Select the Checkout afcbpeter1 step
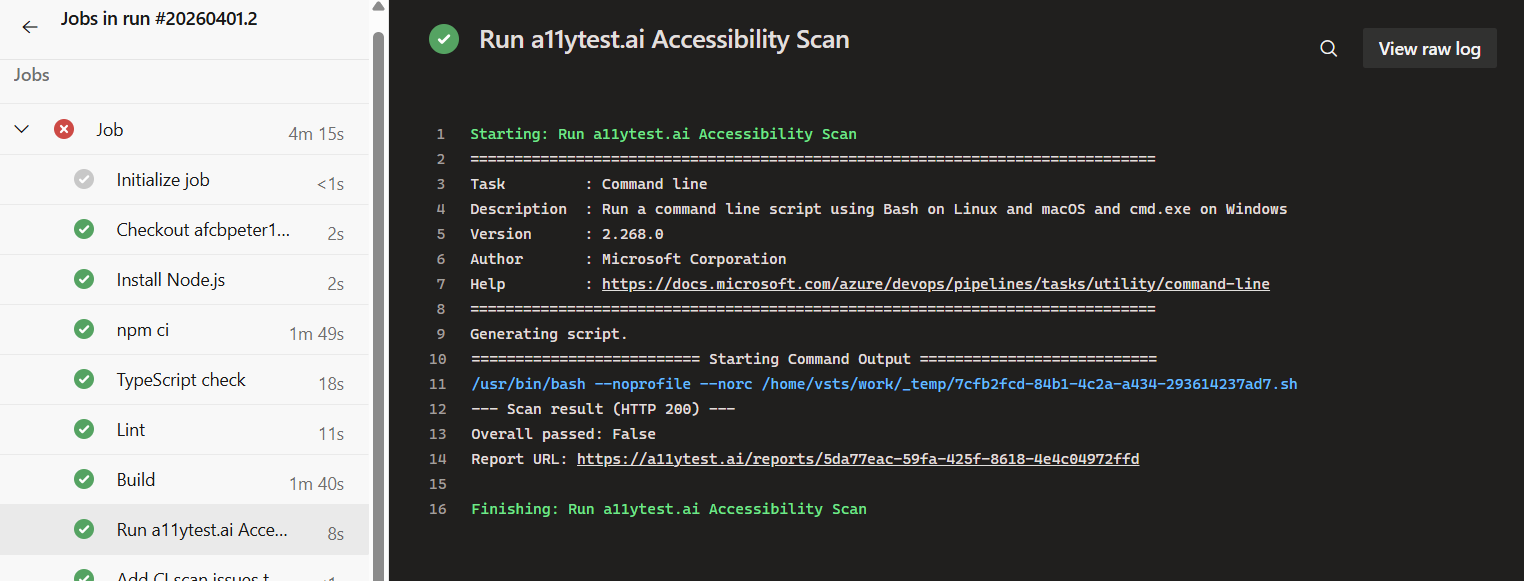1524x581 pixels. click(202, 229)
